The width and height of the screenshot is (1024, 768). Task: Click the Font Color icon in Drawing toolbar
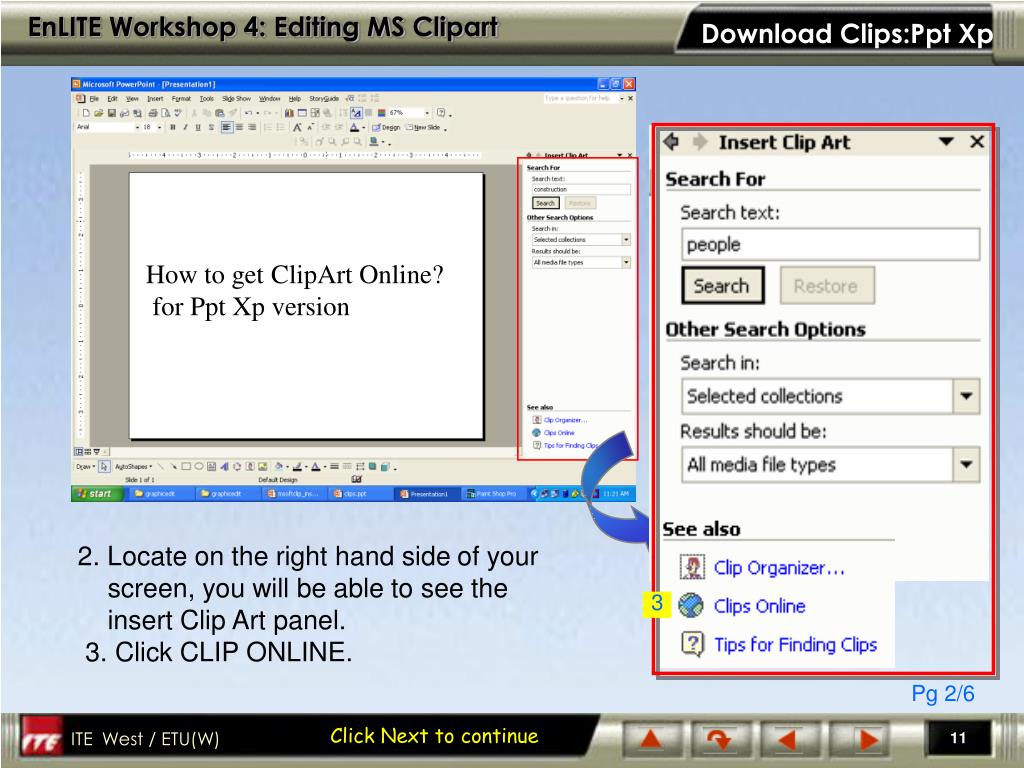point(315,466)
